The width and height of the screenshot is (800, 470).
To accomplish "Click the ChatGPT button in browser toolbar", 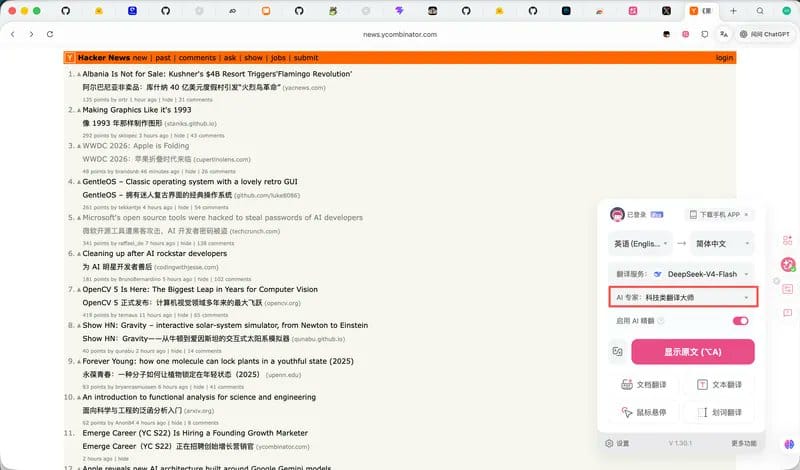I will 764,34.
